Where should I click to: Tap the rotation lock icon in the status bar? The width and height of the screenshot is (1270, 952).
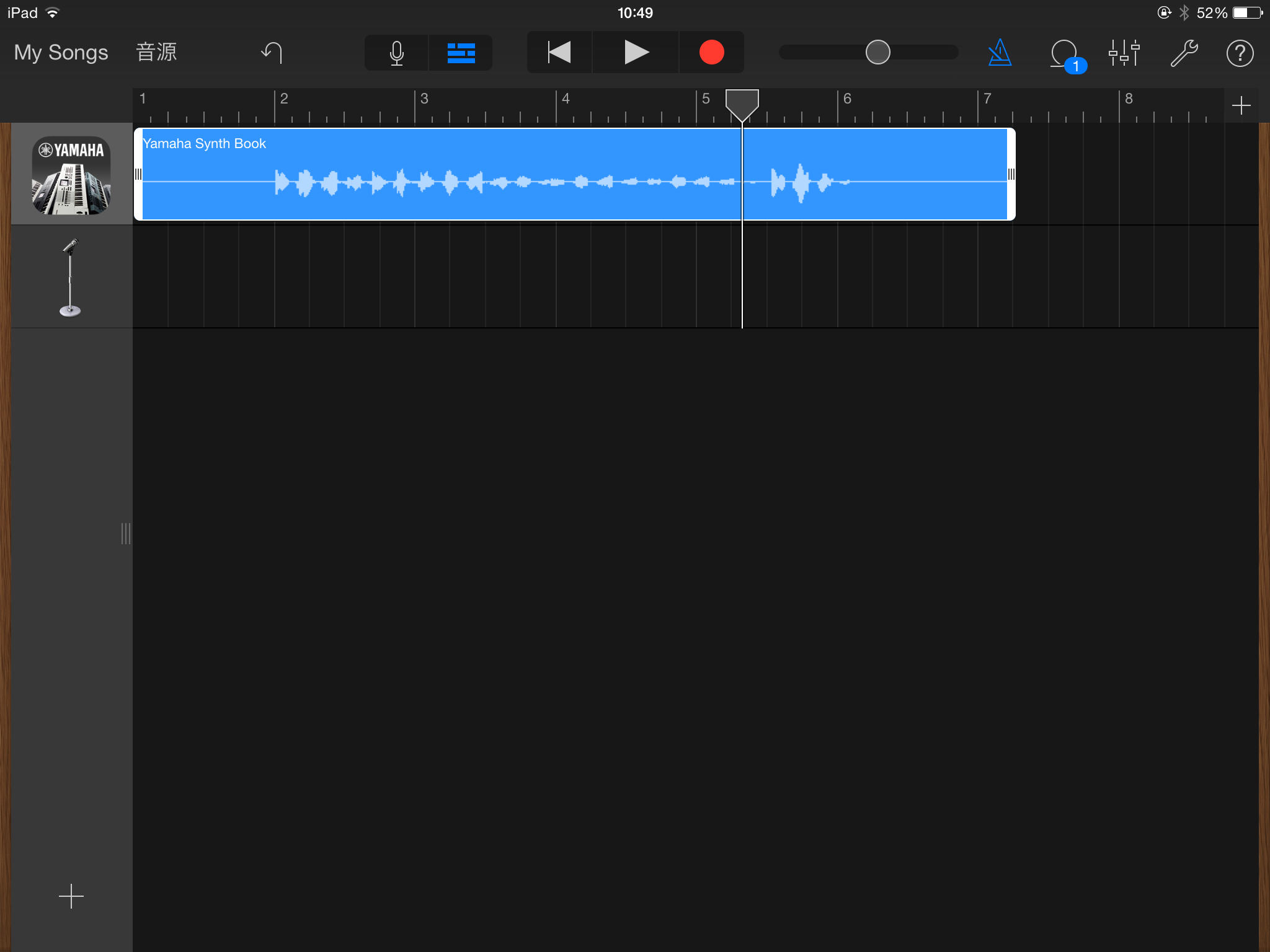click(1164, 13)
